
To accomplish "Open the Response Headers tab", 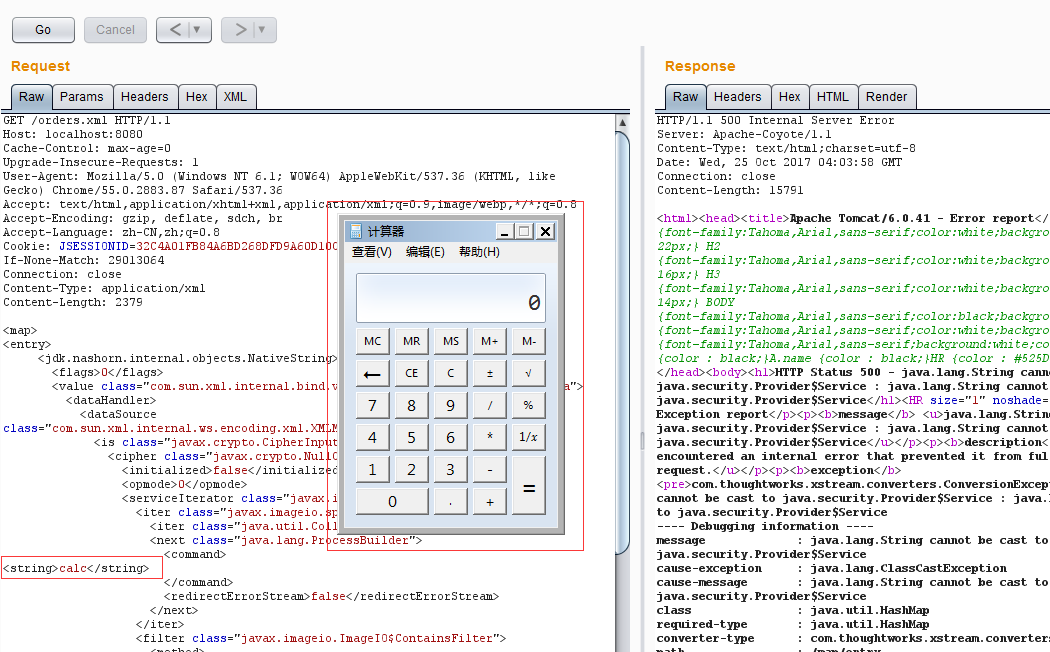I will [737, 97].
